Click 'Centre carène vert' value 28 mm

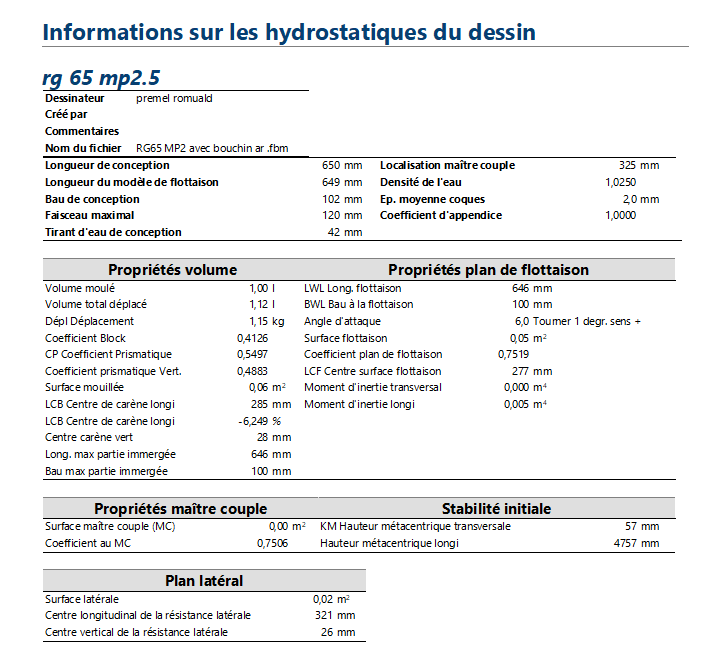[x=274, y=437]
